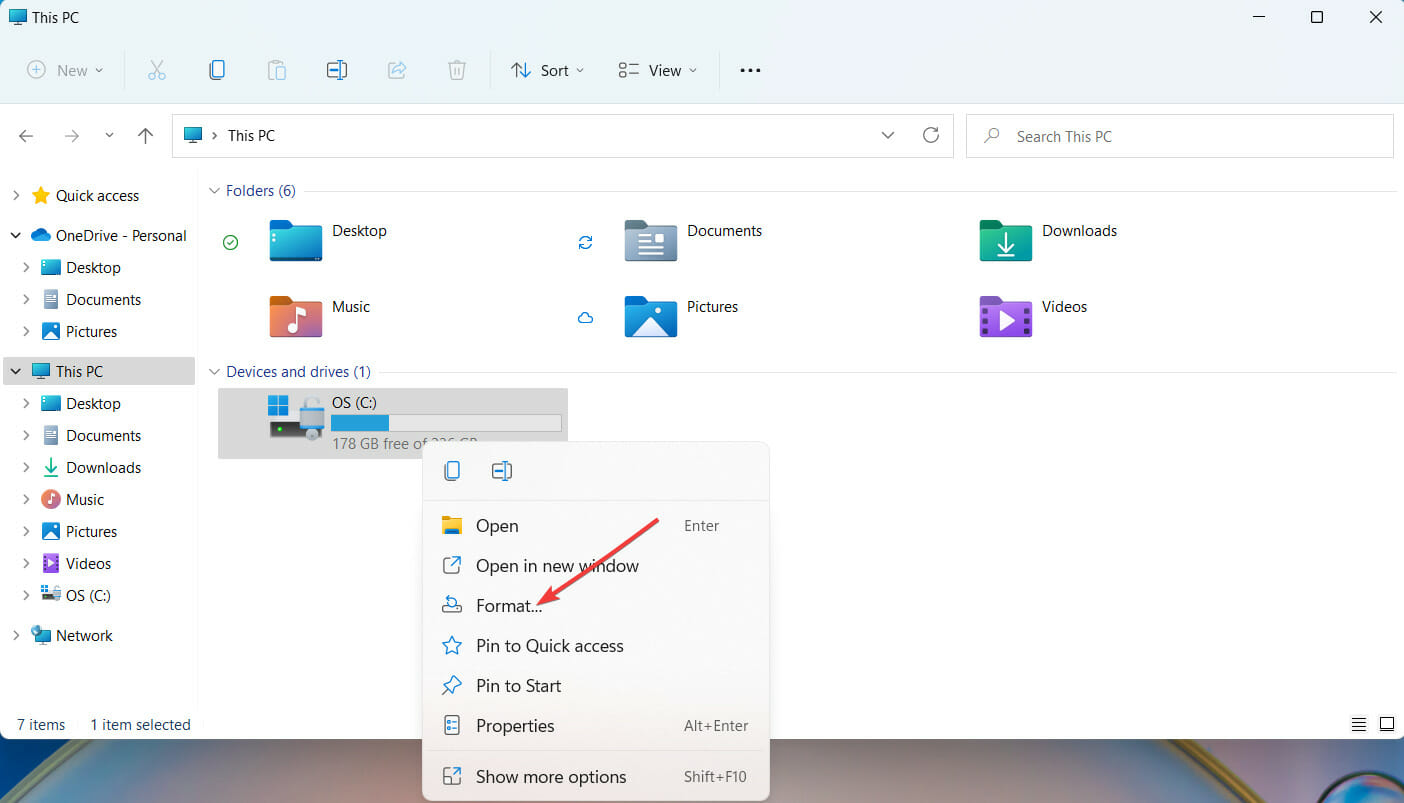Go back with the left arrow
Screen dimensions: 1404x803
coord(26,136)
